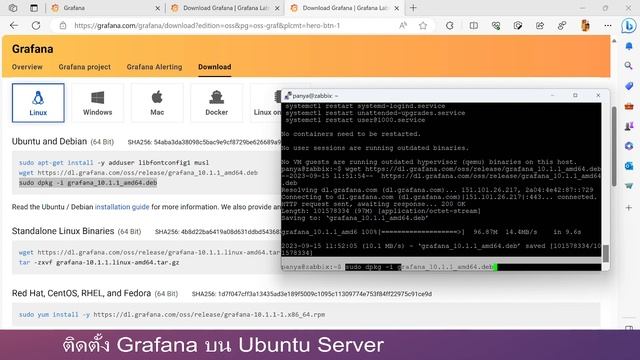Open browser share icon in toolbar
The height and width of the screenshot is (360, 640).
click(540, 25)
